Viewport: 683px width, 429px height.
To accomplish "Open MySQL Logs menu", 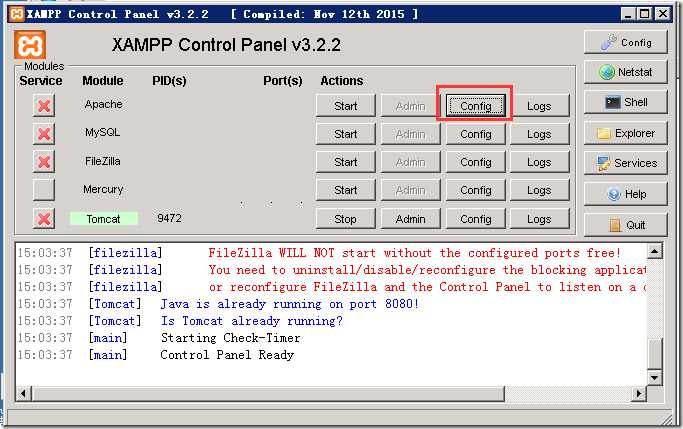I will pyautogui.click(x=539, y=134).
